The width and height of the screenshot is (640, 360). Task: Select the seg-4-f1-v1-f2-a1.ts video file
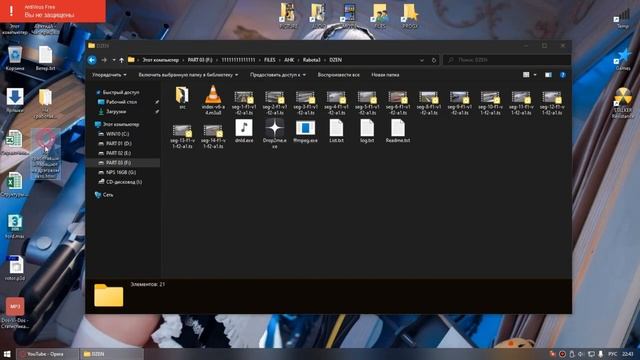(336, 97)
